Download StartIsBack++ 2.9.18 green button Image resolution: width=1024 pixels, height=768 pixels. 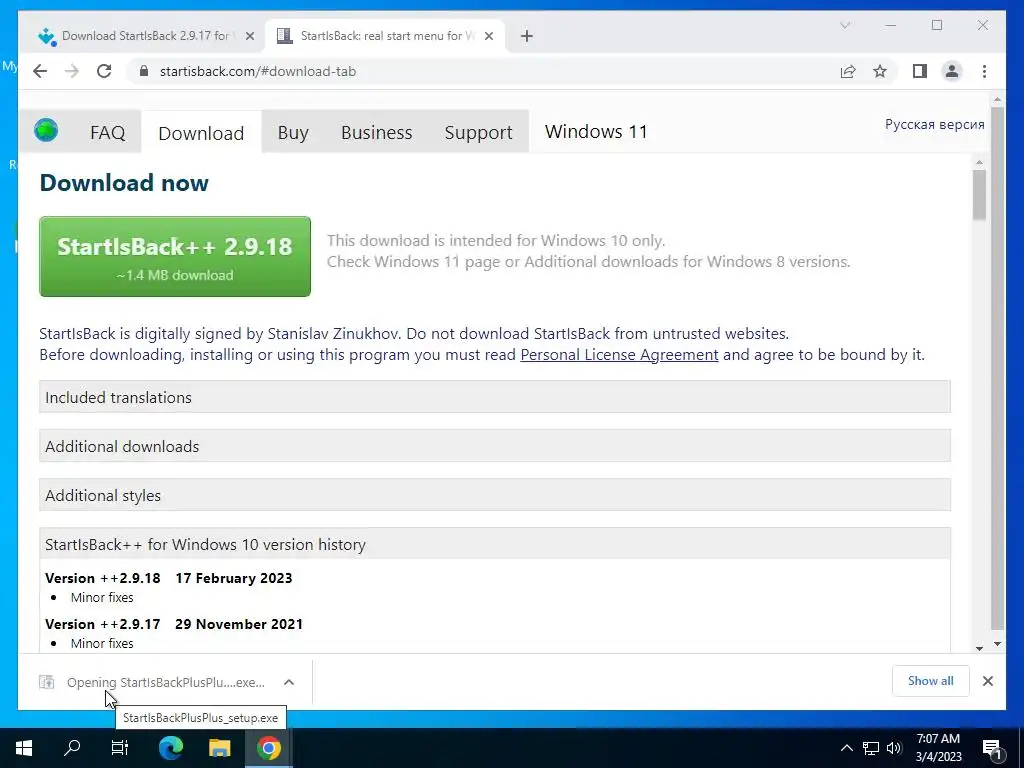(175, 257)
